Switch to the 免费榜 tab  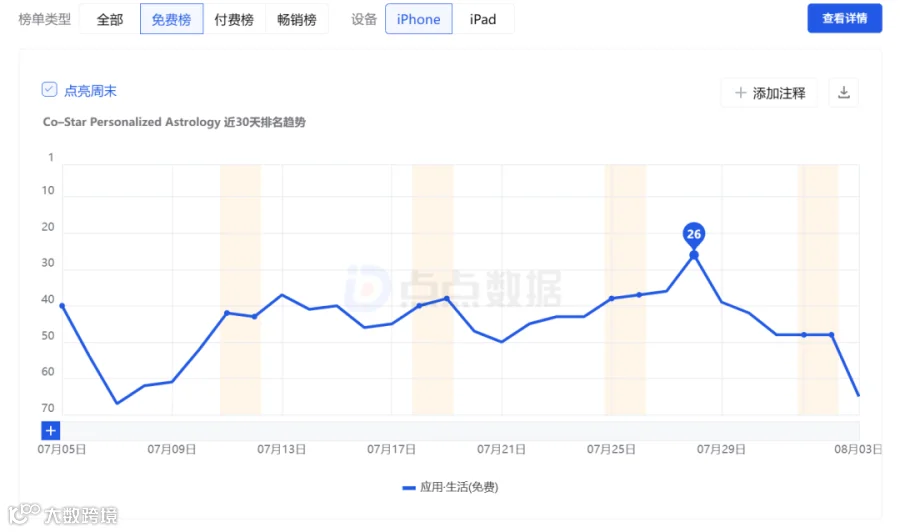(x=172, y=19)
